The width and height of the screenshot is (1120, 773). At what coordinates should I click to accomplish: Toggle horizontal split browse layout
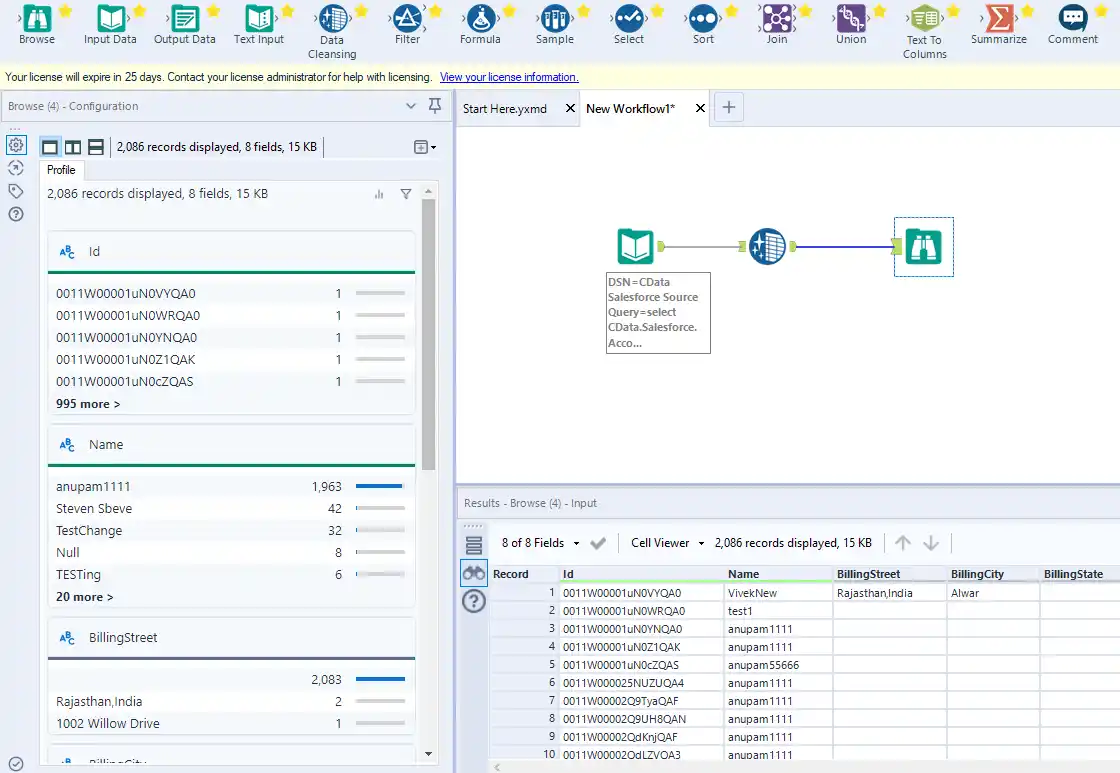pyautogui.click(x=95, y=146)
